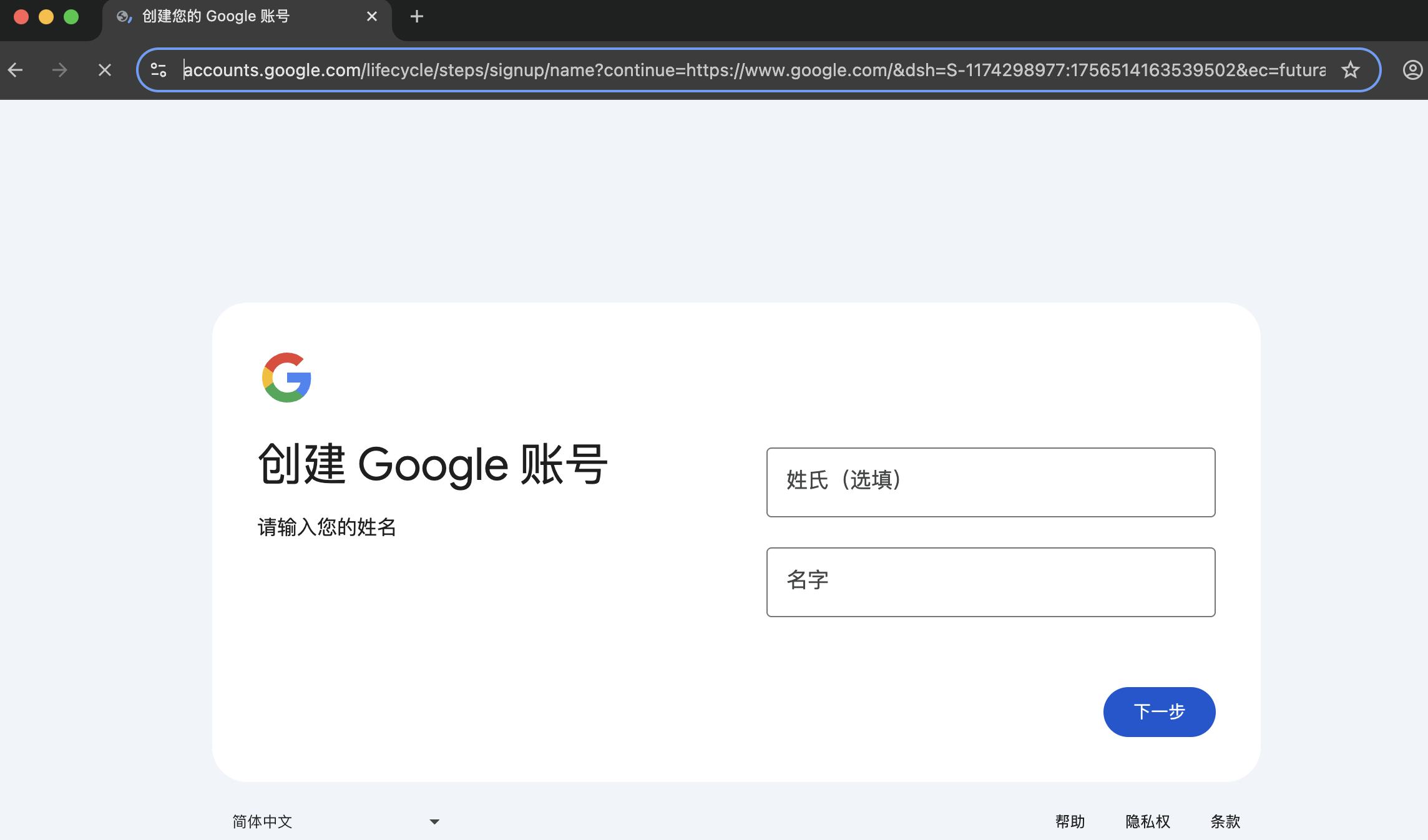Click the address bar URL
1428x840 pixels.
click(754, 70)
